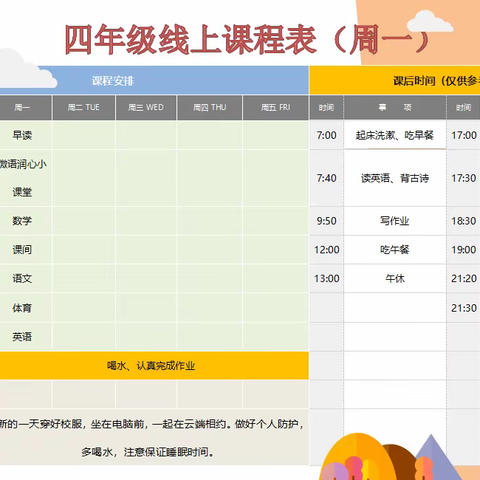480x480 pixels.
Task: Click the 读英语、背古诗 cell
Action: (x=395, y=178)
